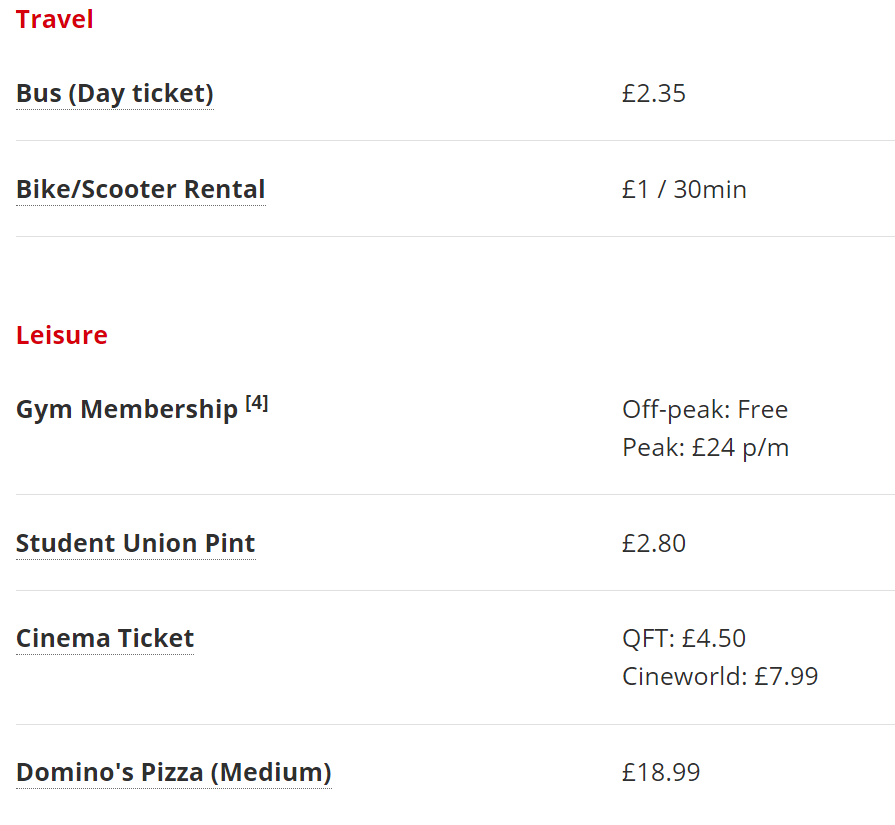Click the Travel section heading
895x825 pixels.
click(x=54, y=19)
